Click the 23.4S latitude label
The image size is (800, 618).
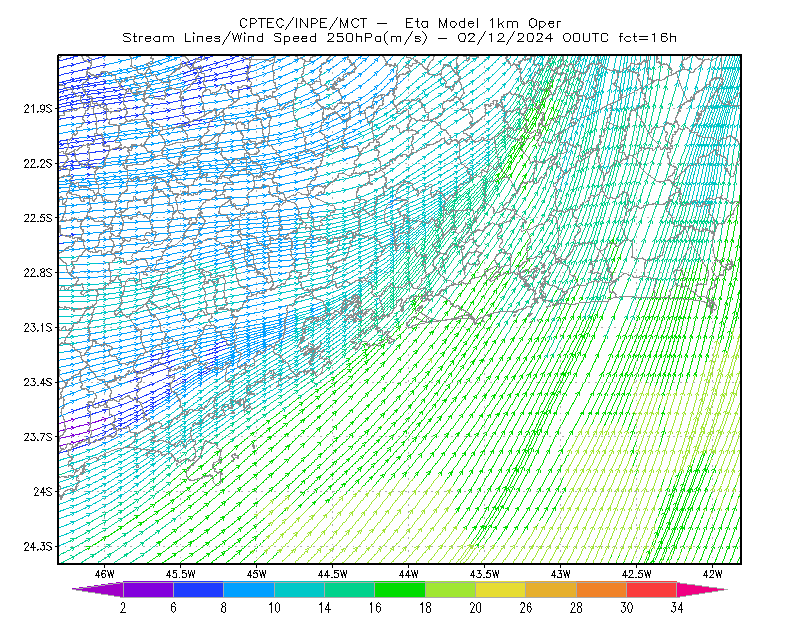coord(37,382)
